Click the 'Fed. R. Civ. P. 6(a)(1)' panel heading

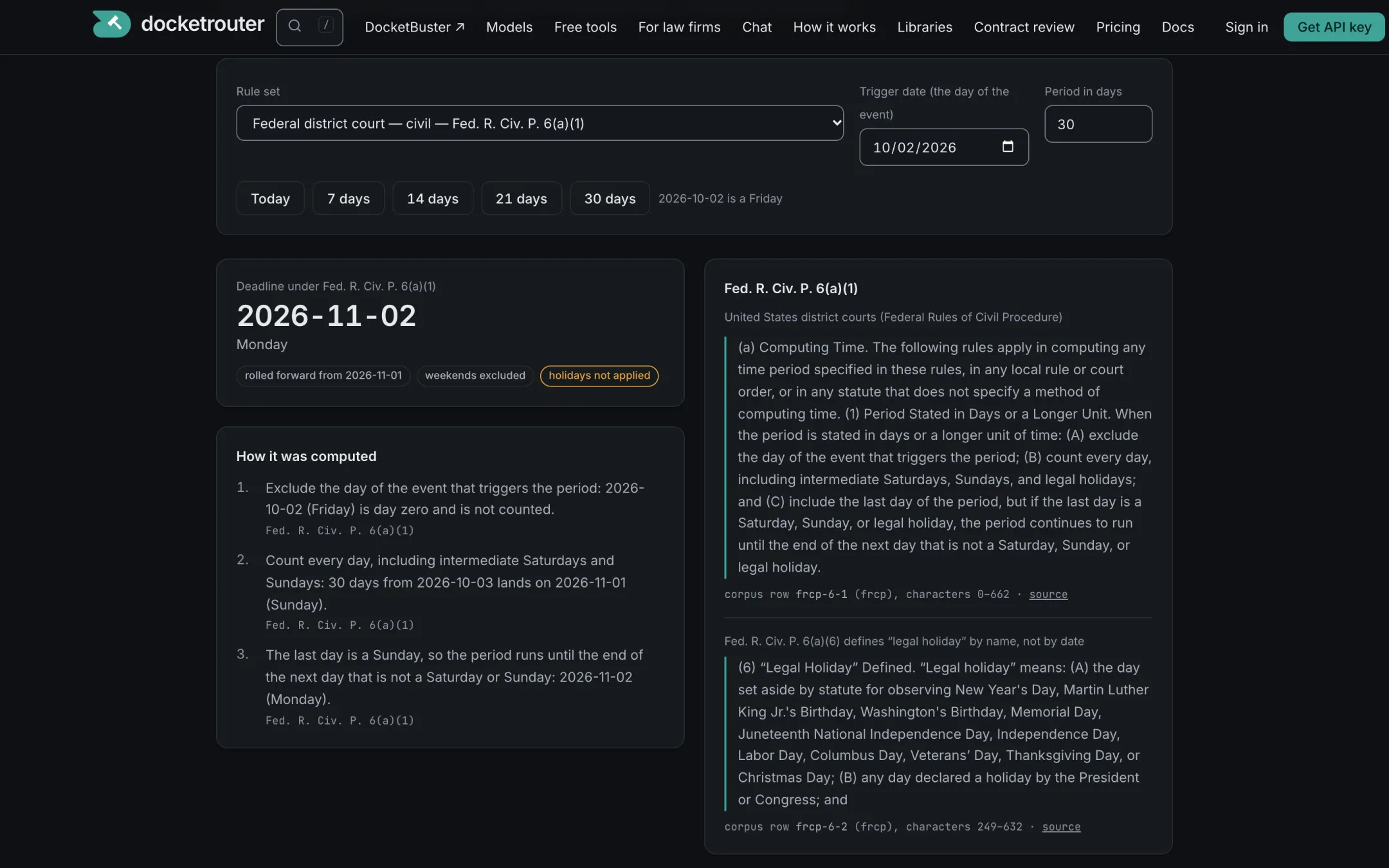coord(790,288)
